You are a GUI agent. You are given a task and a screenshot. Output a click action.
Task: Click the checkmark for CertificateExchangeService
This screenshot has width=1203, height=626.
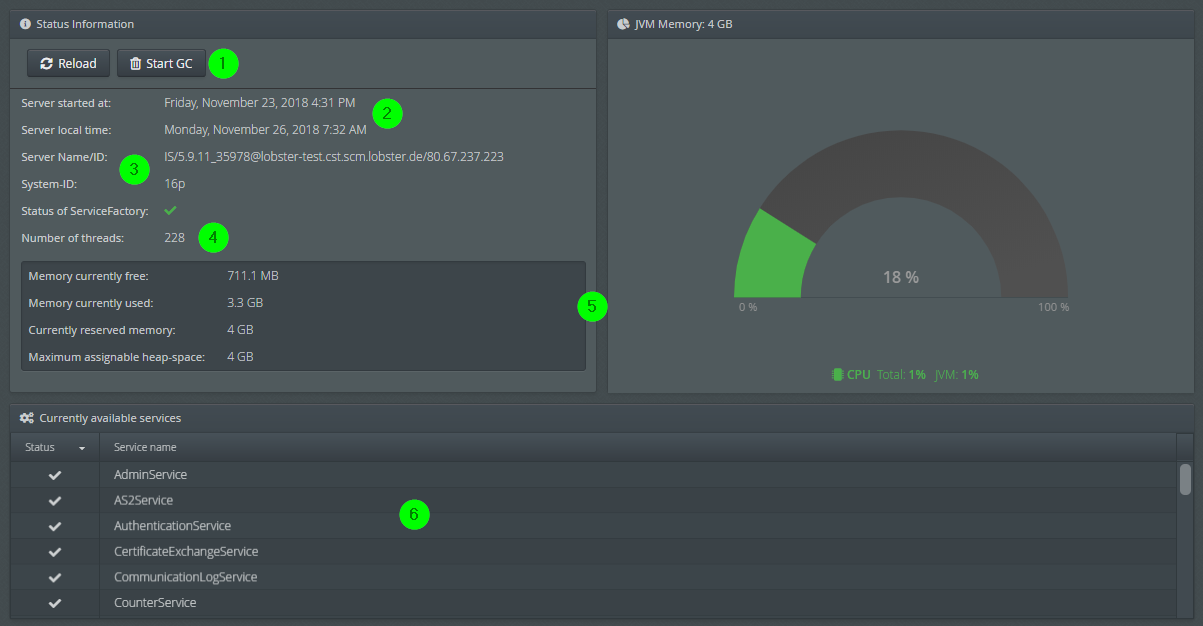click(x=55, y=552)
